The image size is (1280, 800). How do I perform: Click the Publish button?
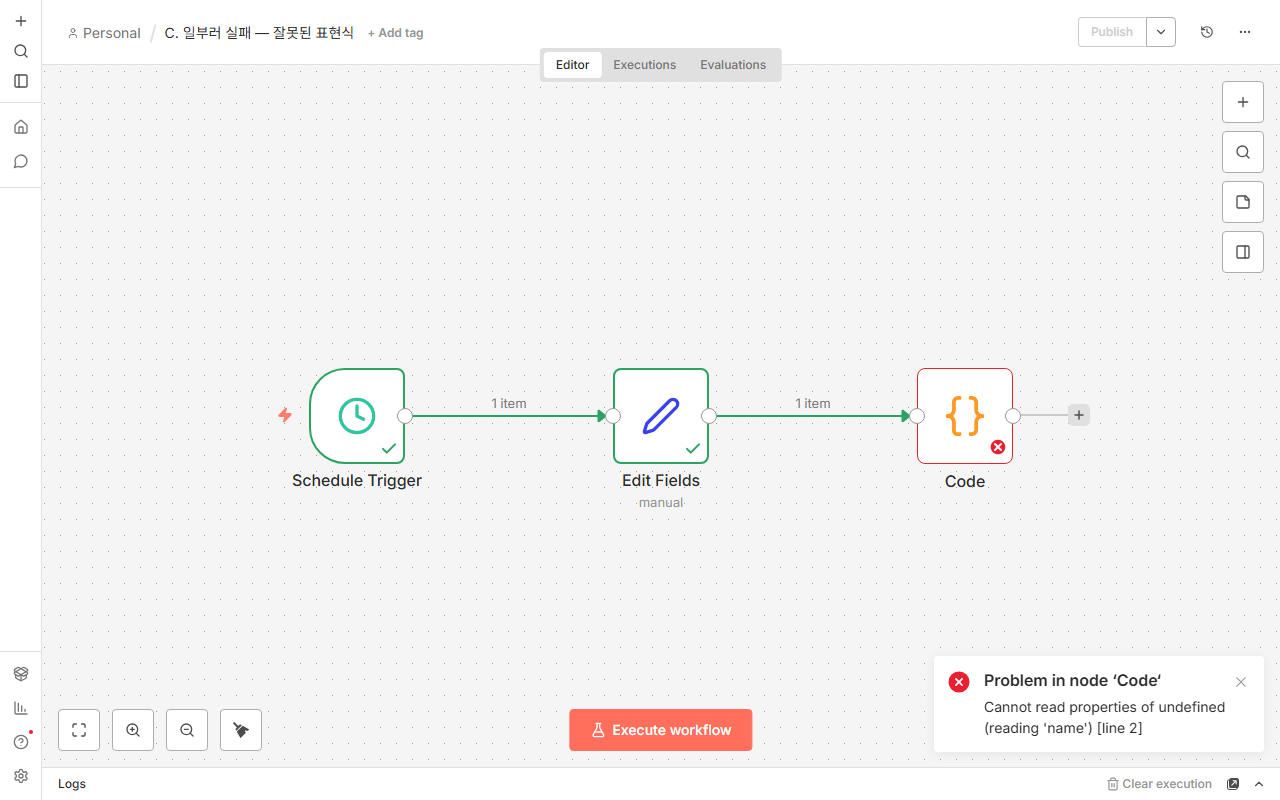coord(1112,32)
